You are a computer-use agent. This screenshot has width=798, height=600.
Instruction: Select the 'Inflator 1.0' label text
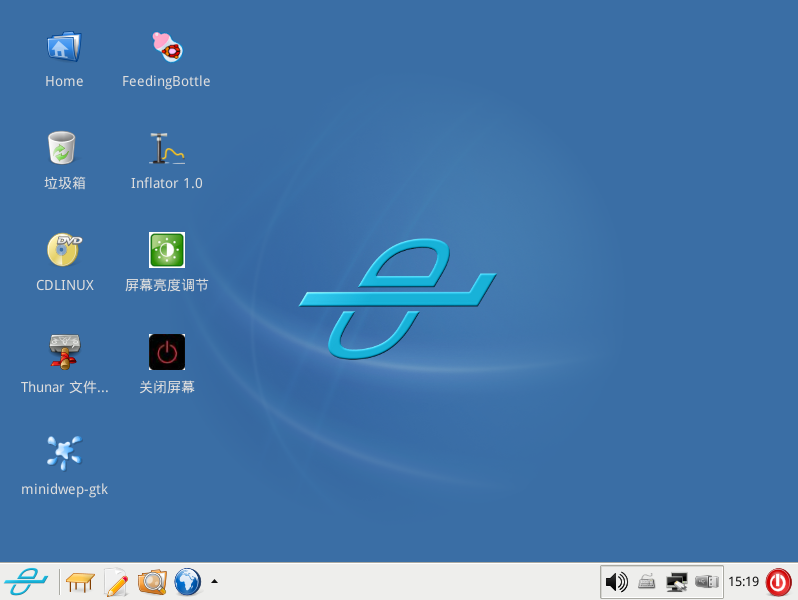pos(166,183)
